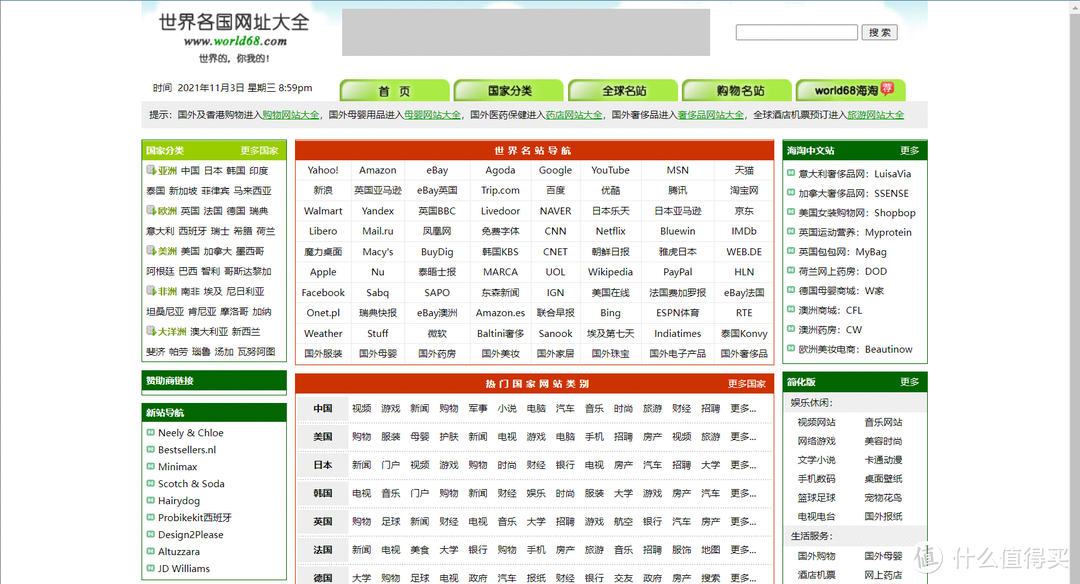
Task: Open the 奢侈品网站大全 tip link
Action: point(711,115)
